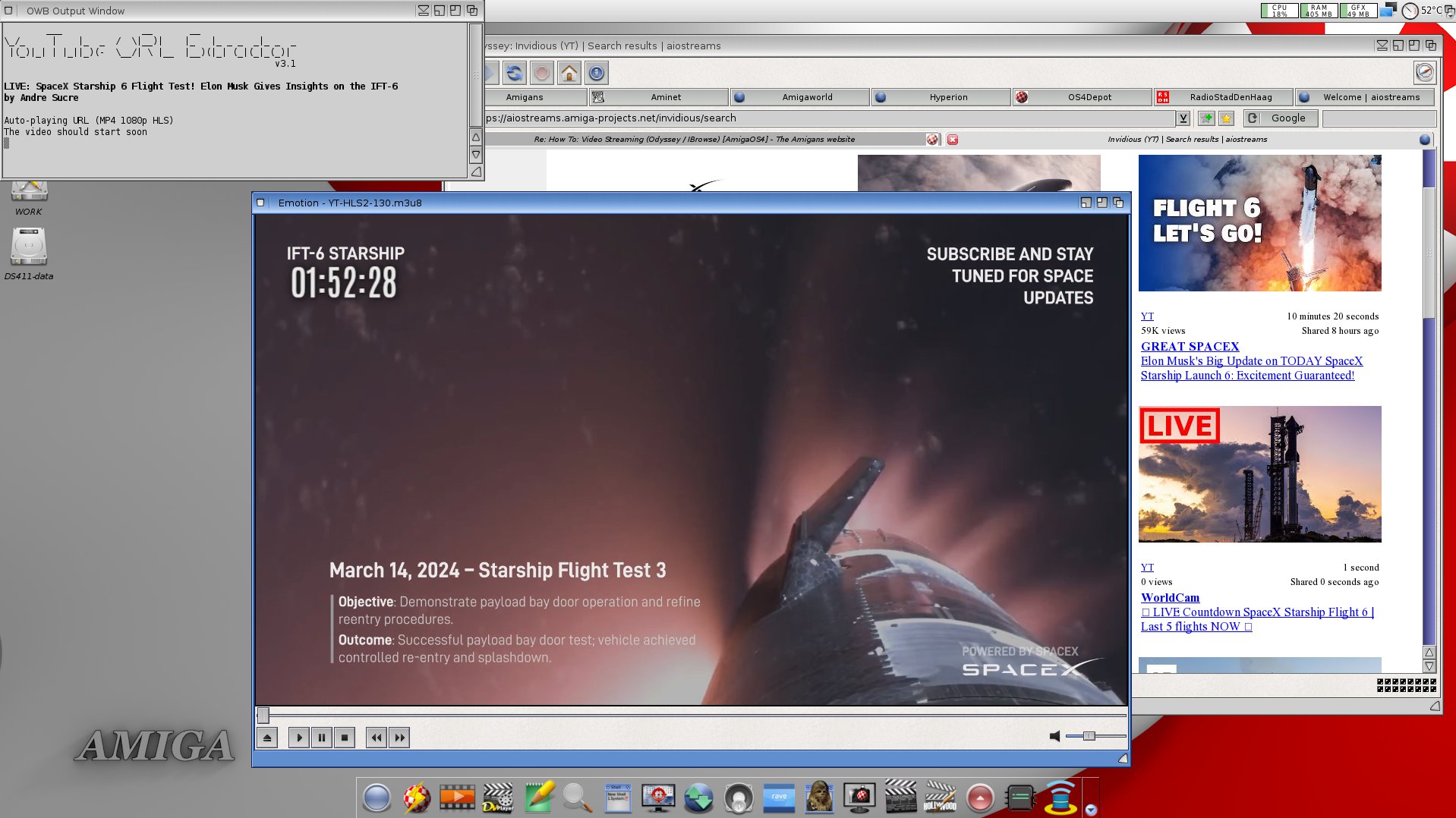This screenshot has height=818, width=1456.
Task: Click the Flight 6 Let's Go thumbnail
Action: [1260, 223]
